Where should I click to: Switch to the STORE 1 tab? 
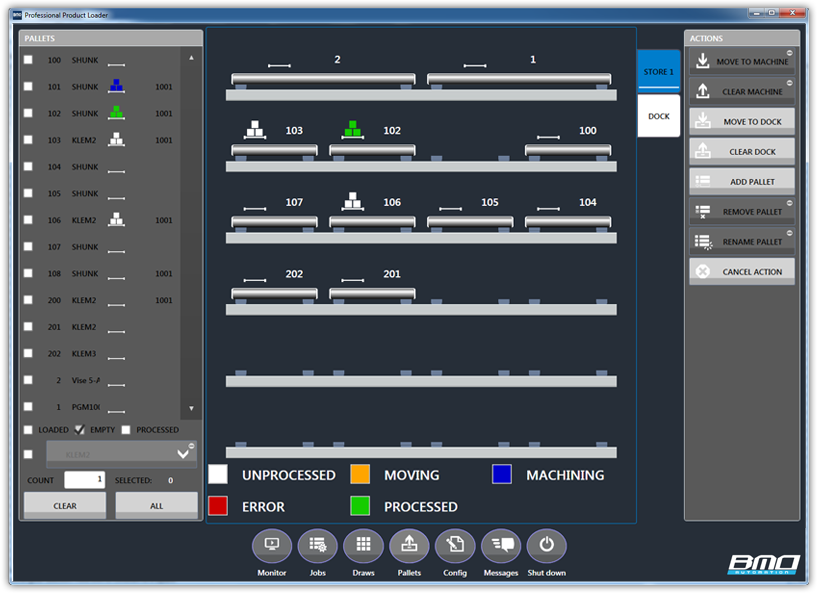coord(659,72)
